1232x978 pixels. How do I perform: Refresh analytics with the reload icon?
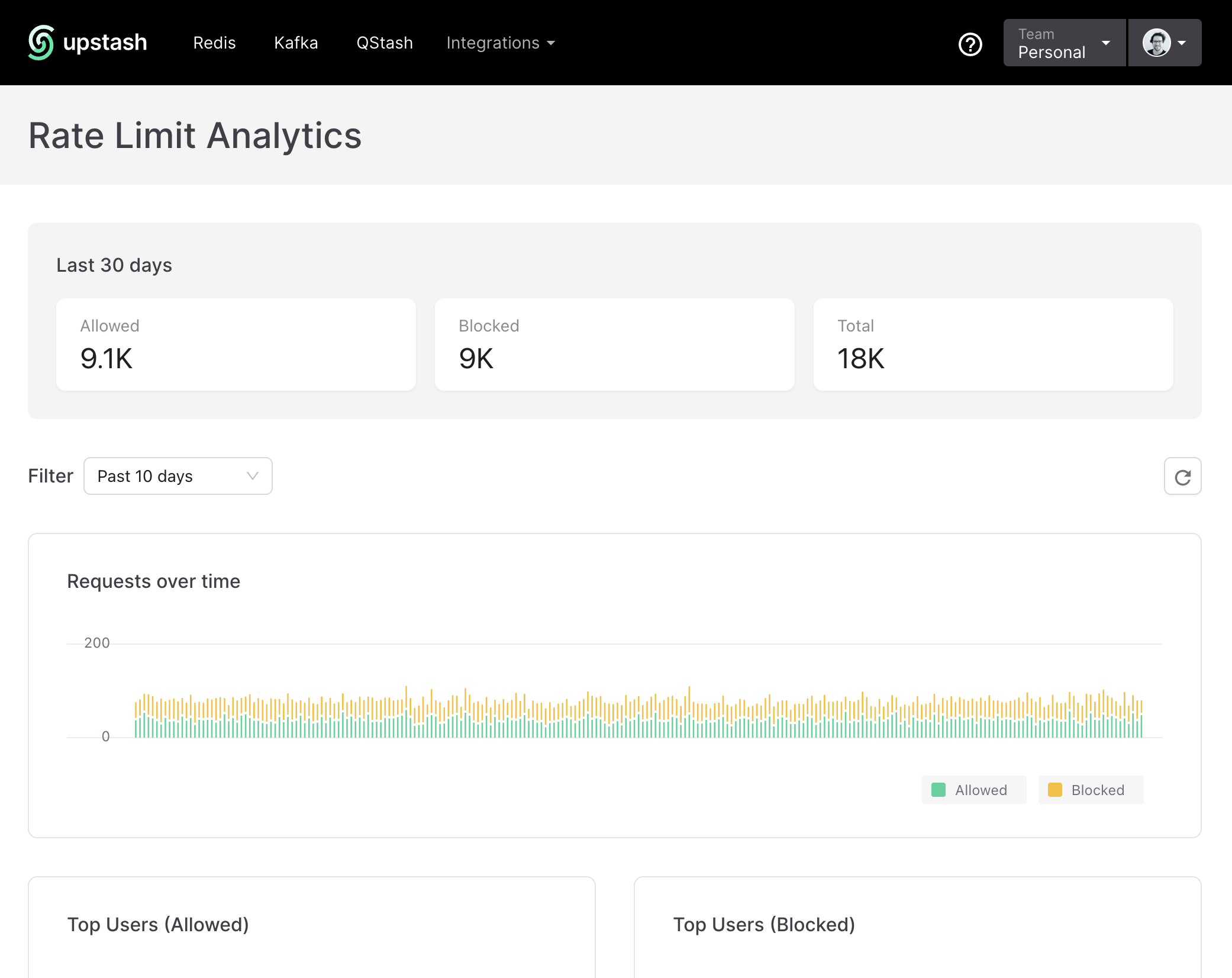click(1182, 476)
